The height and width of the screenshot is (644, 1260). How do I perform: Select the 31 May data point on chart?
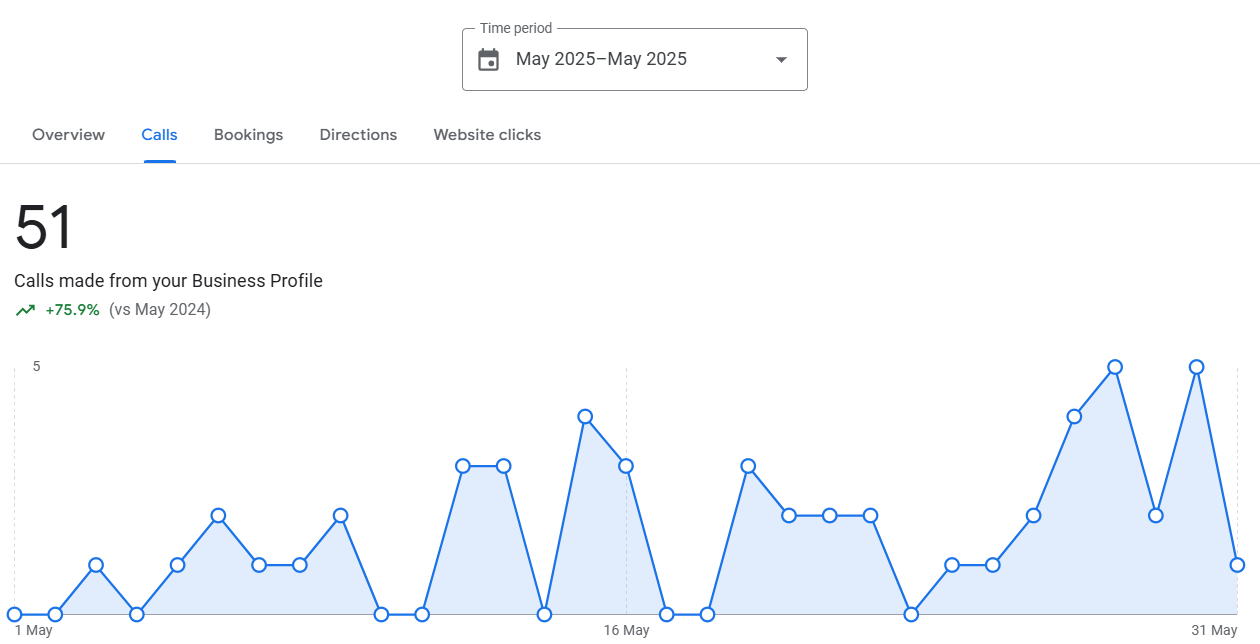tap(1237, 565)
